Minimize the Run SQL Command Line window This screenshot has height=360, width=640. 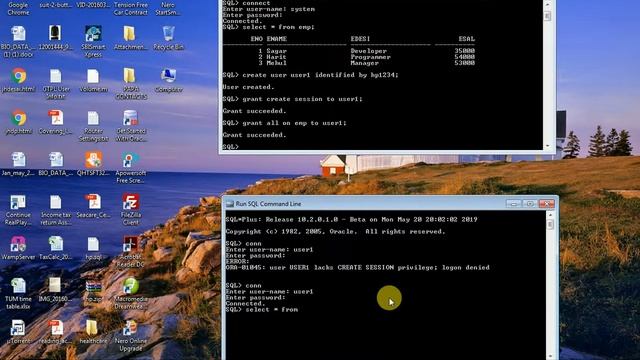click(x=513, y=203)
